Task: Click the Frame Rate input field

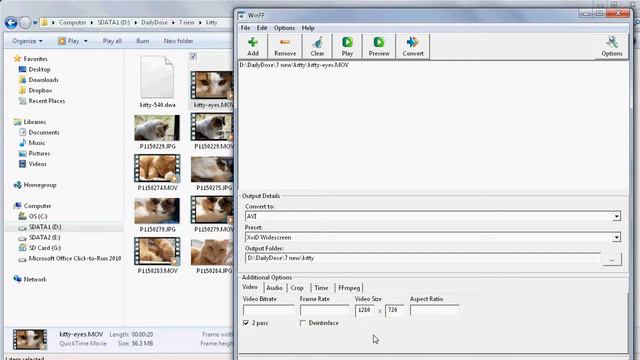Action: click(x=324, y=310)
